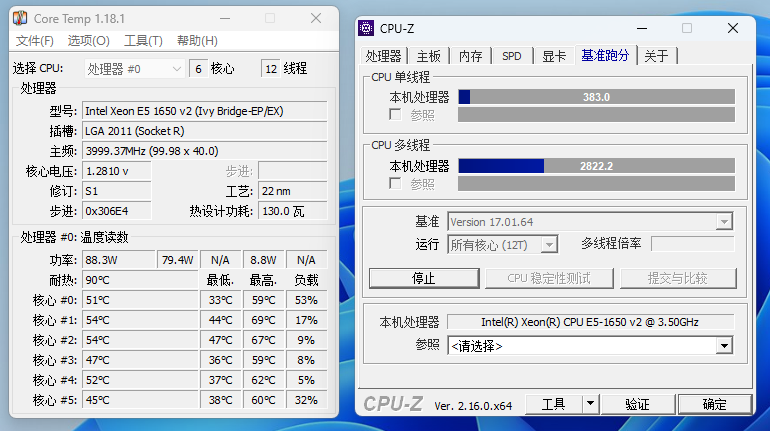This screenshot has width=770, height=431.
Task: Click the CPU 稳定性测试 button
Action: [x=549, y=278]
